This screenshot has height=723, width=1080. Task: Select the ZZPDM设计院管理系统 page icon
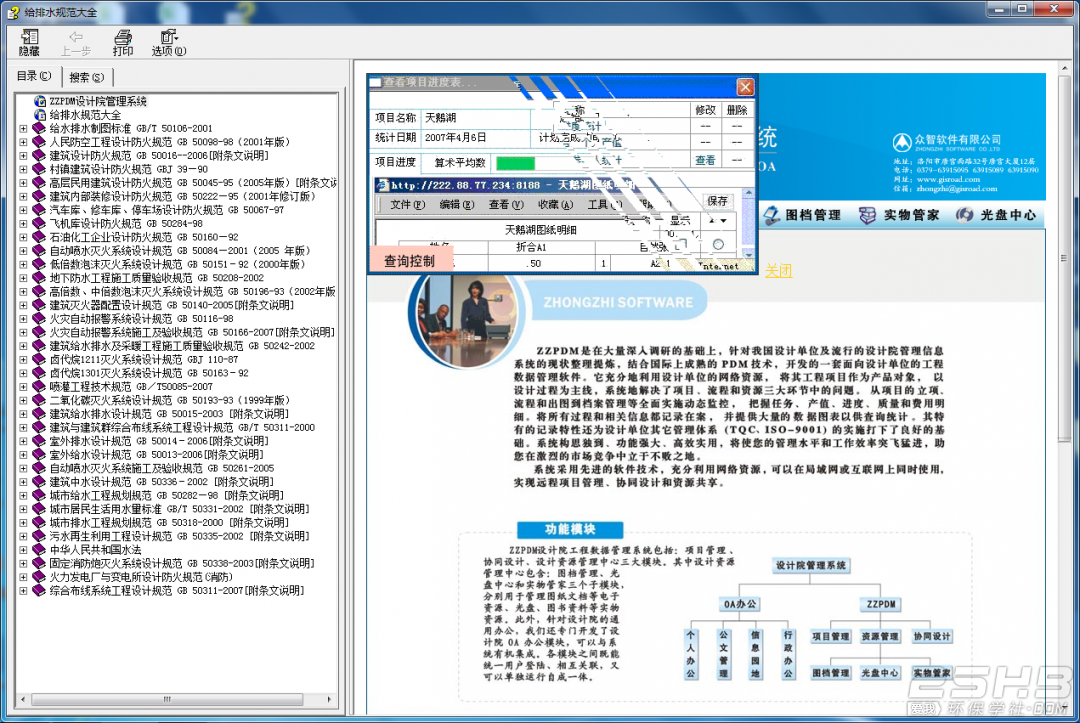pyautogui.click(x=40, y=101)
